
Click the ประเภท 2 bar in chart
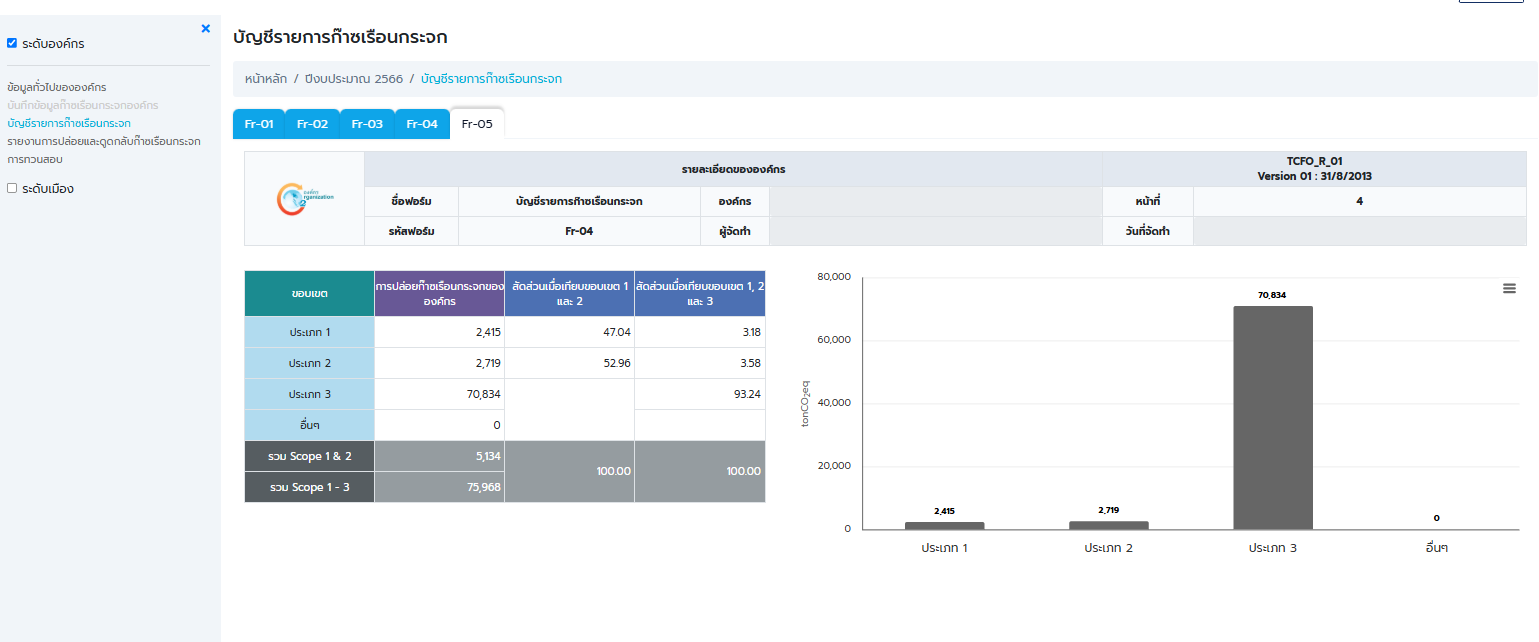point(1108,525)
